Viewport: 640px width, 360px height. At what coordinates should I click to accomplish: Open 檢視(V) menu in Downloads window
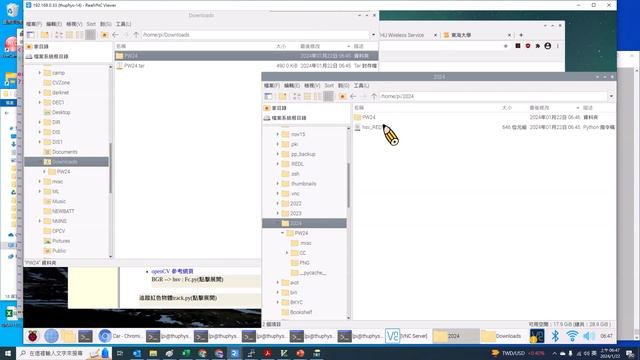pos(74,24)
